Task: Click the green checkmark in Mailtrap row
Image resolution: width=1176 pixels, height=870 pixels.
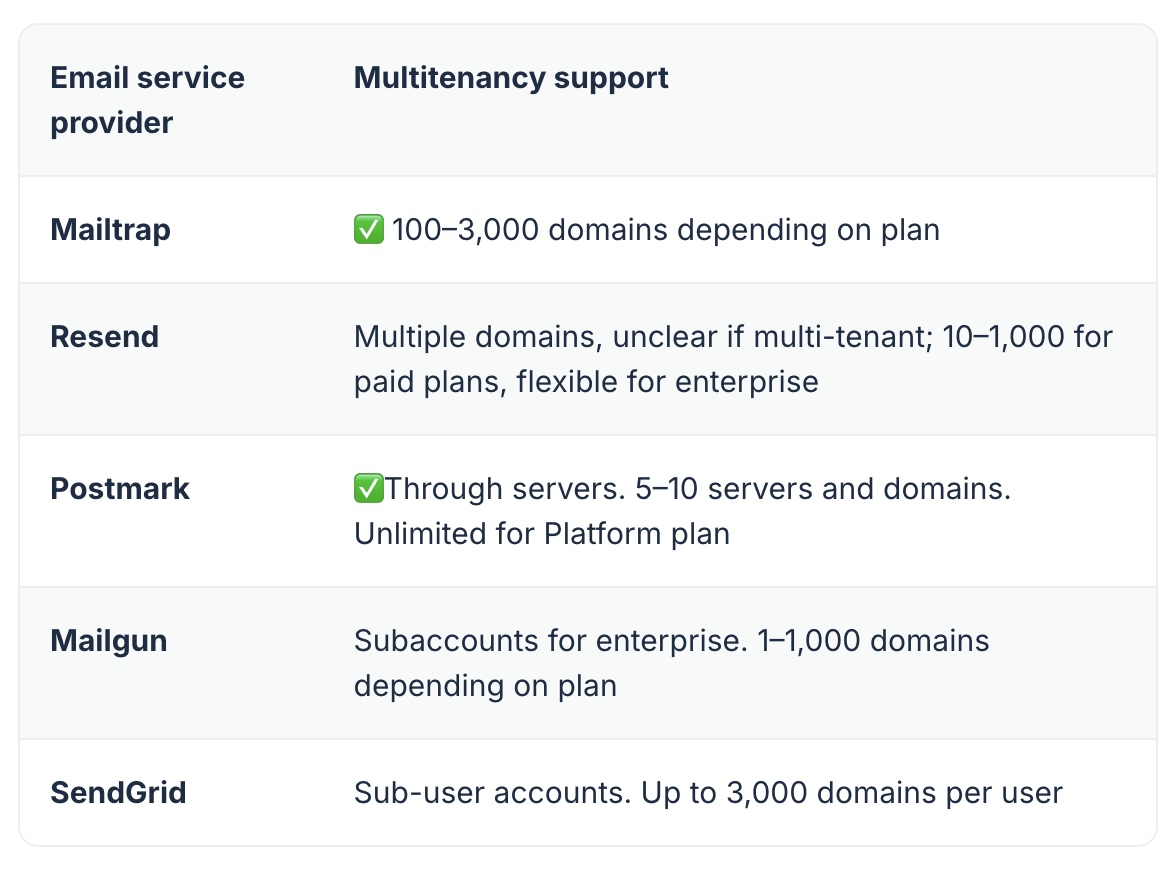Action: coord(368,230)
